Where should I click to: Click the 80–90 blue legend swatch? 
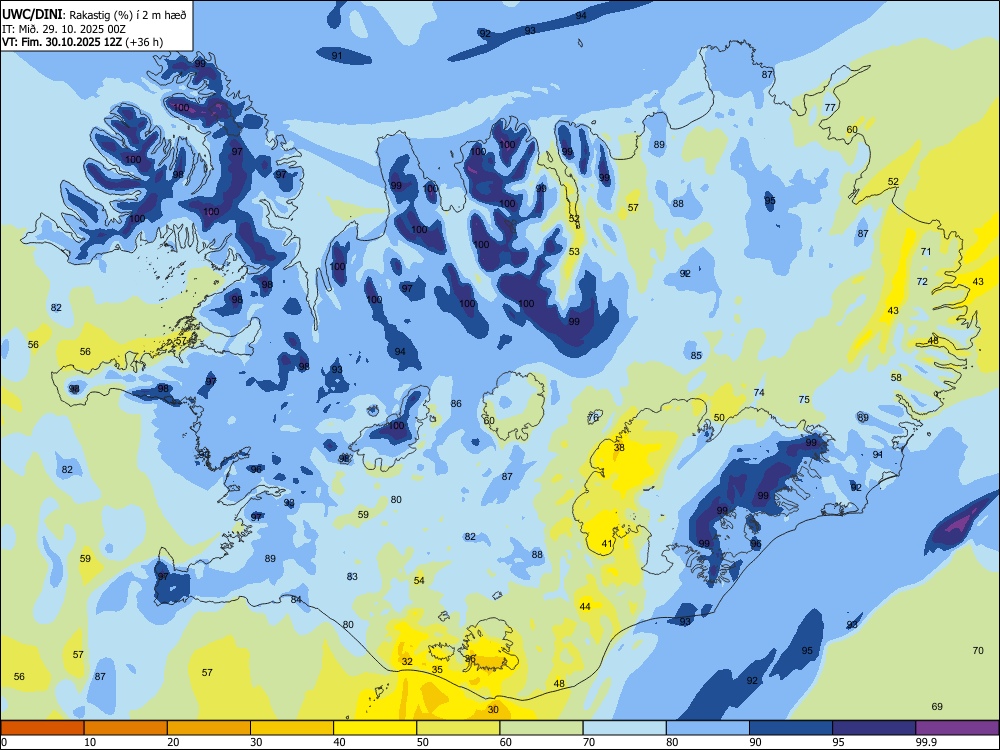pos(708,728)
